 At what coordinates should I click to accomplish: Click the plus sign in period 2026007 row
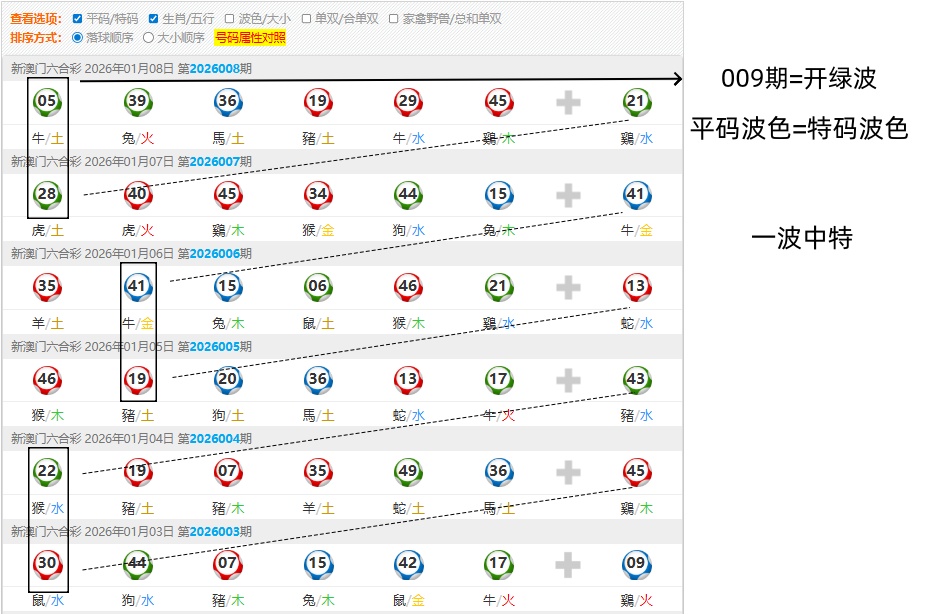(x=568, y=195)
